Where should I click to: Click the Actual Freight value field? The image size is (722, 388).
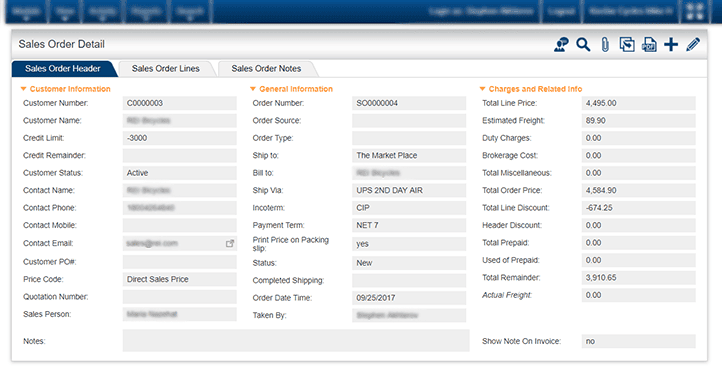(x=638, y=295)
